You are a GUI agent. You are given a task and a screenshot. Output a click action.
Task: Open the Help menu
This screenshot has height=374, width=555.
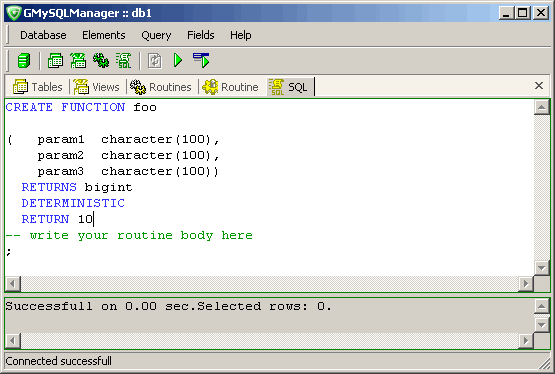241,35
